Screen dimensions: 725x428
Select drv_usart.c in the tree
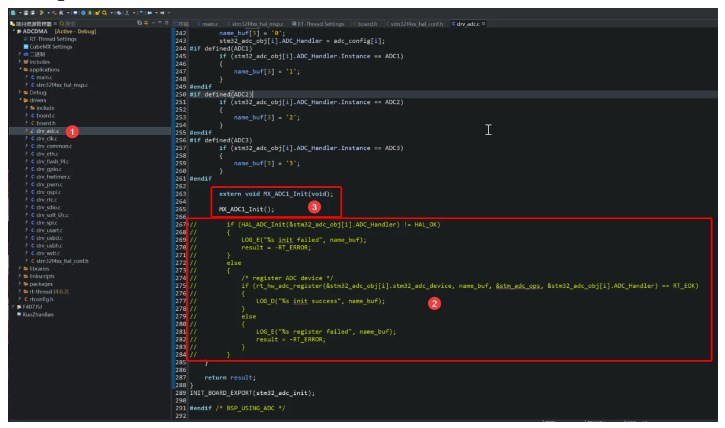pos(47,230)
